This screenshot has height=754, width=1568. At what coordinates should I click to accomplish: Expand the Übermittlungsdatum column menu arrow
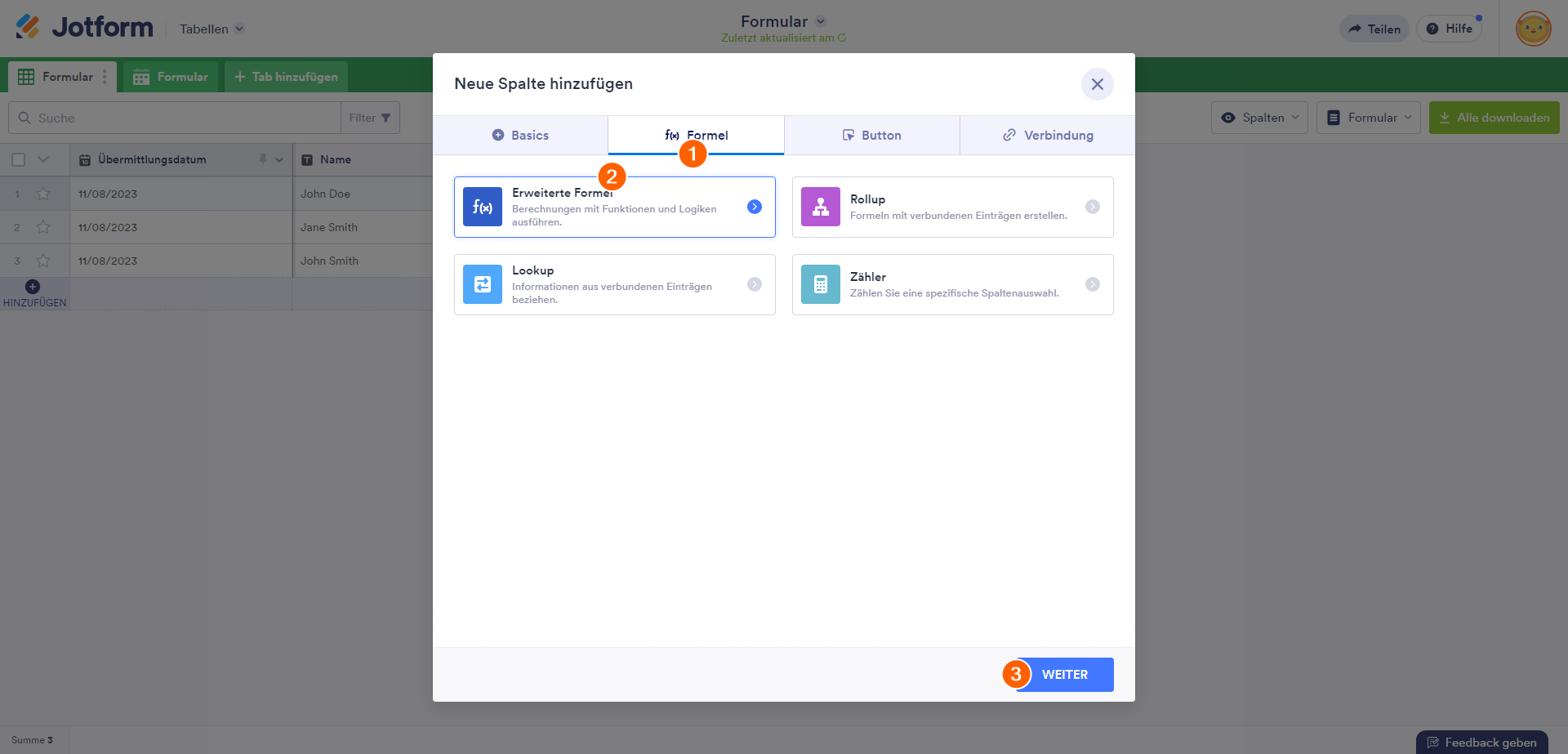coord(279,159)
